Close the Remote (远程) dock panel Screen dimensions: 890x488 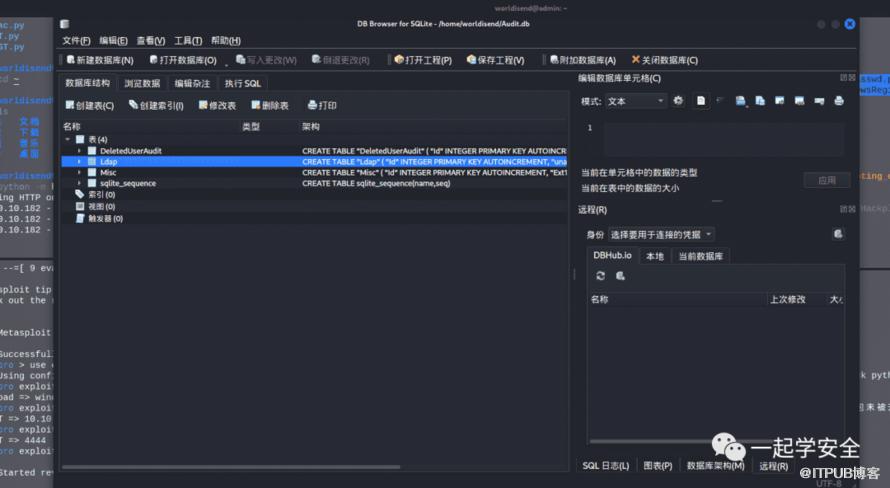click(852, 209)
